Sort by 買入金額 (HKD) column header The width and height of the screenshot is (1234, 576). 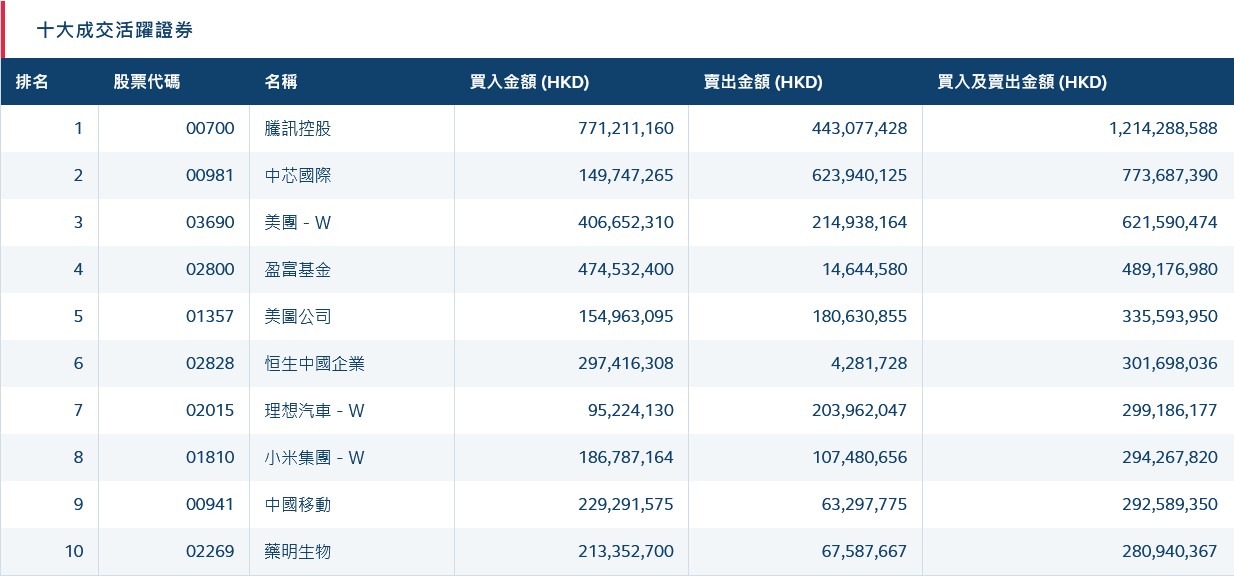tap(529, 82)
